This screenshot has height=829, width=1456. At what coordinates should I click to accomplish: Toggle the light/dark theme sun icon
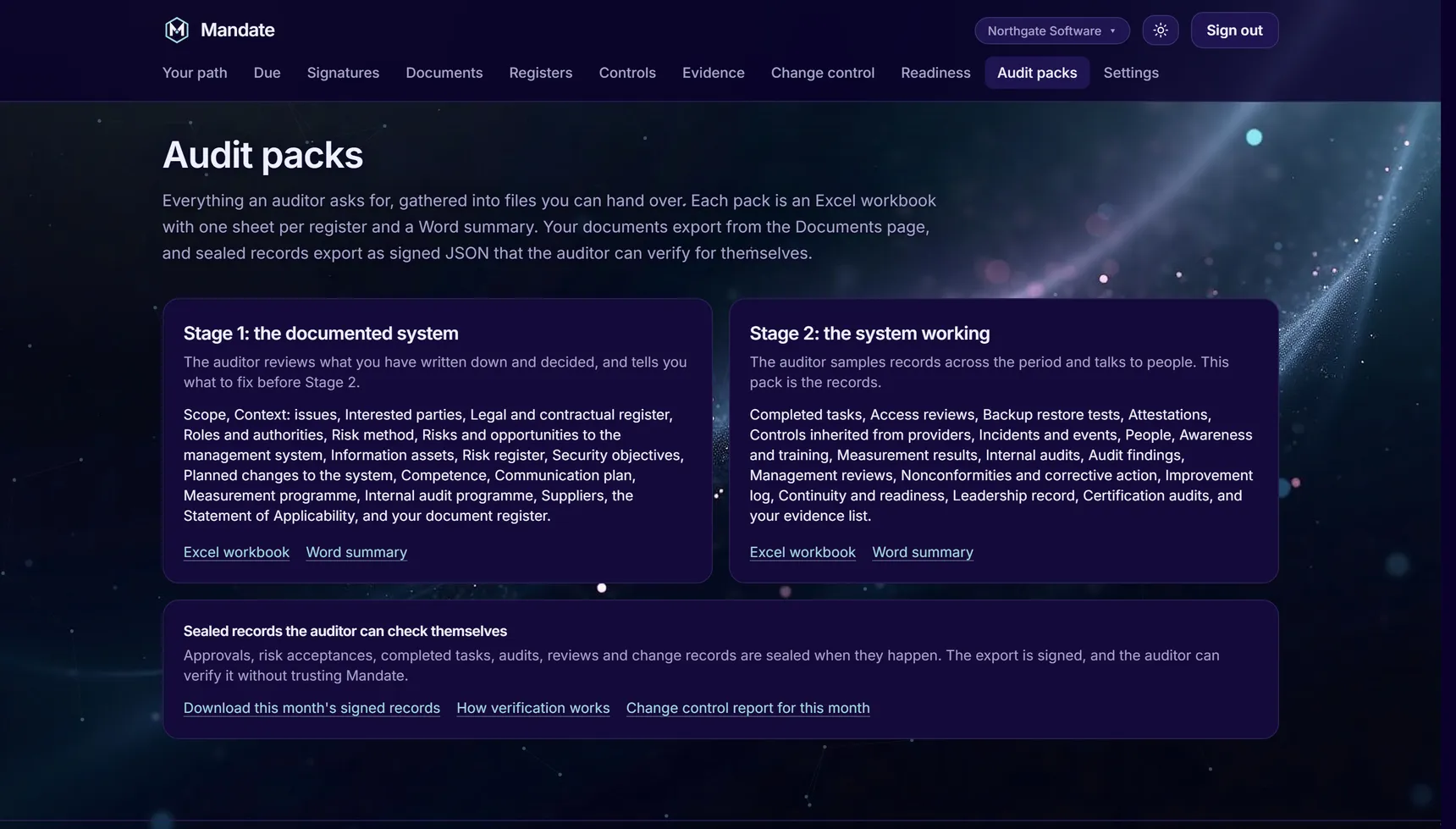pyautogui.click(x=1161, y=30)
